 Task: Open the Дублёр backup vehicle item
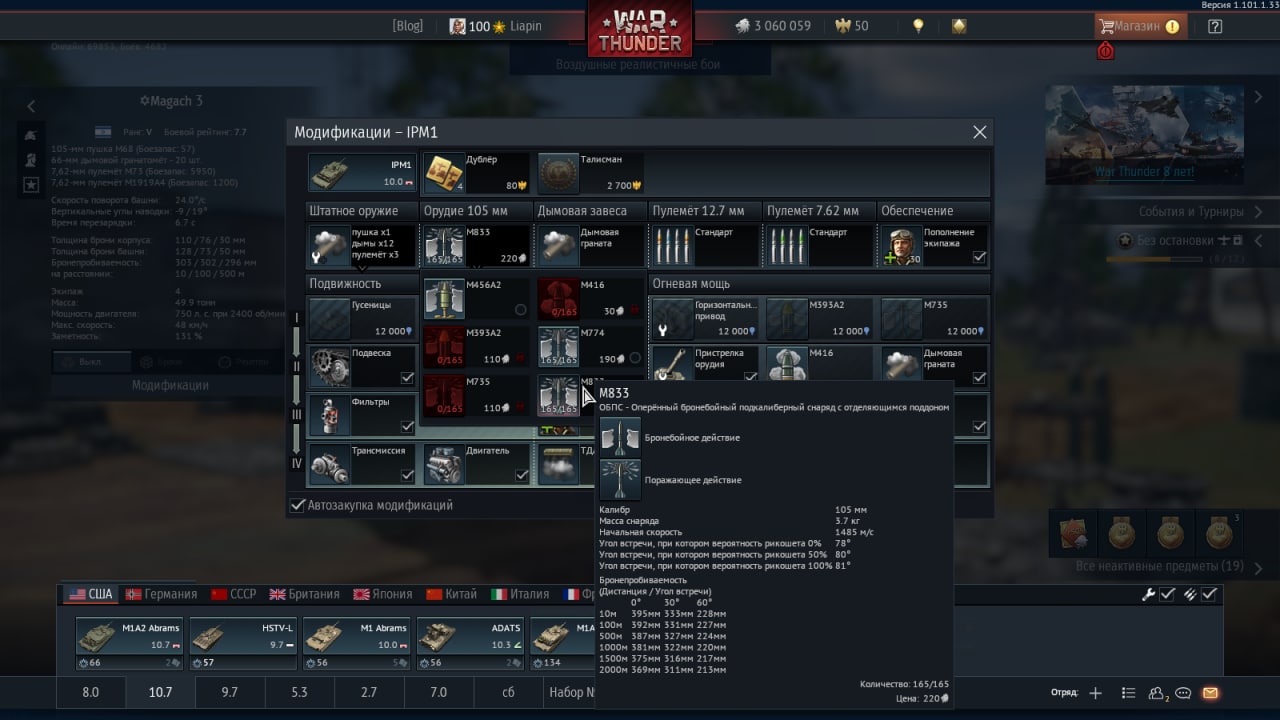click(x=476, y=173)
